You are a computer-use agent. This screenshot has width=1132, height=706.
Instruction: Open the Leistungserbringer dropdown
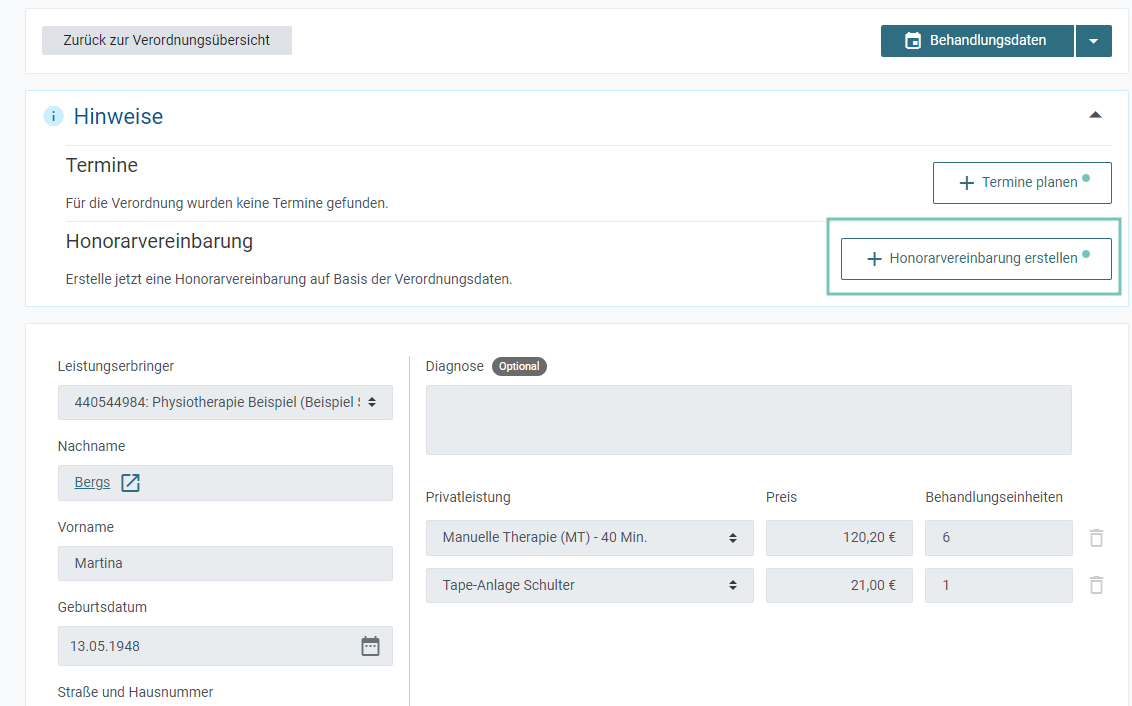coord(225,402)
